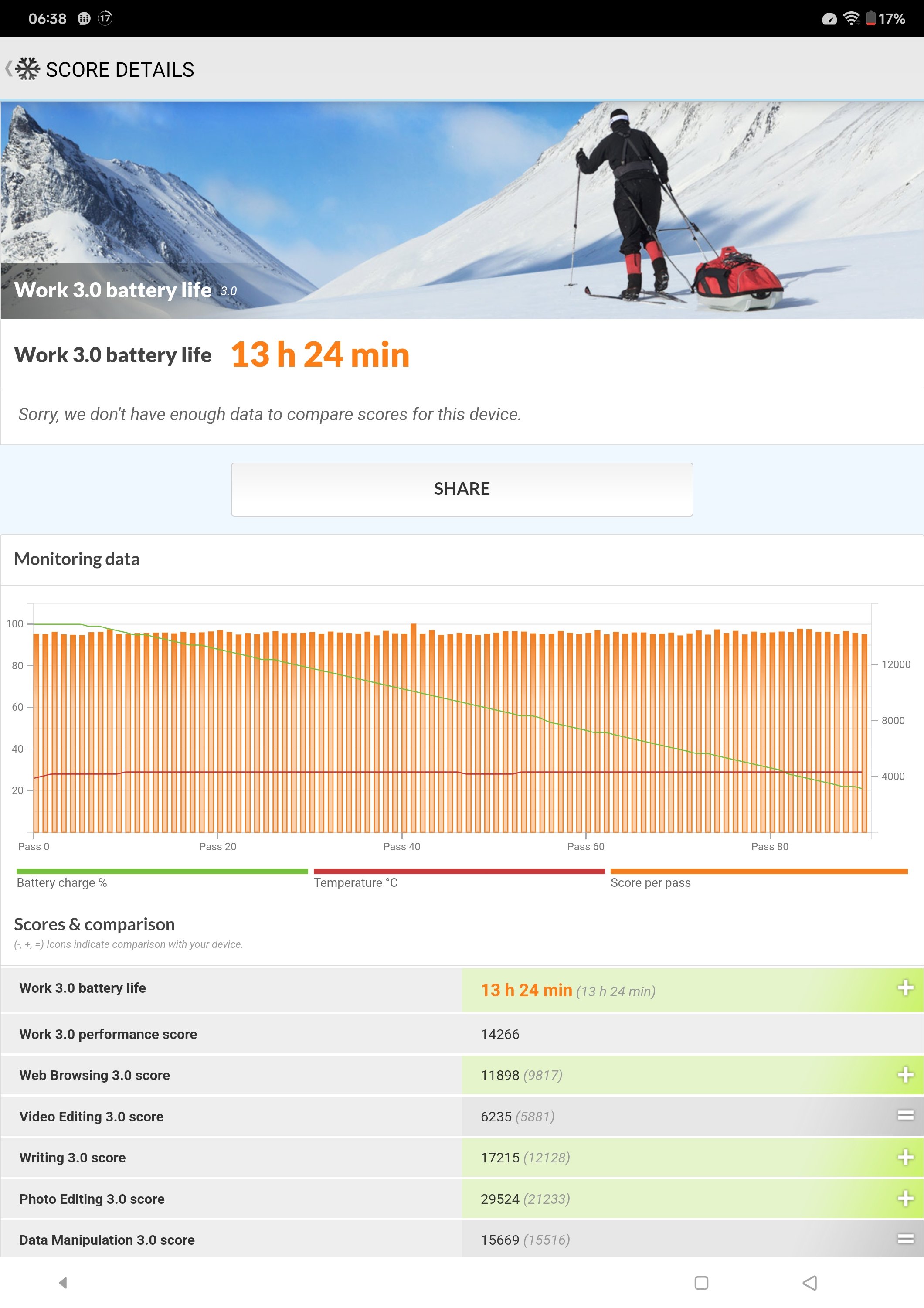Viewport: 924px width, 1308px height.
Task: Tap the PCMark snowflake logo icon
Action: pos(27,69)
